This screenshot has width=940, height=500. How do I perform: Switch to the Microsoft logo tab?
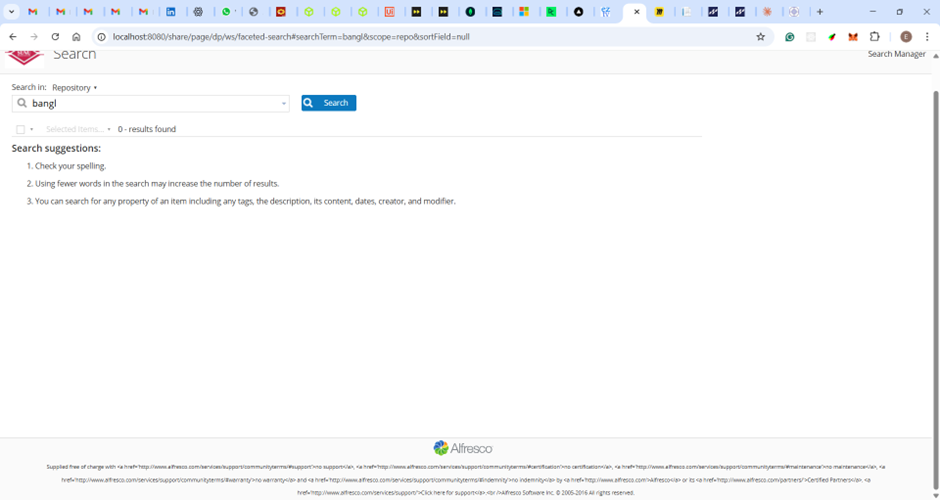(524, 11)
